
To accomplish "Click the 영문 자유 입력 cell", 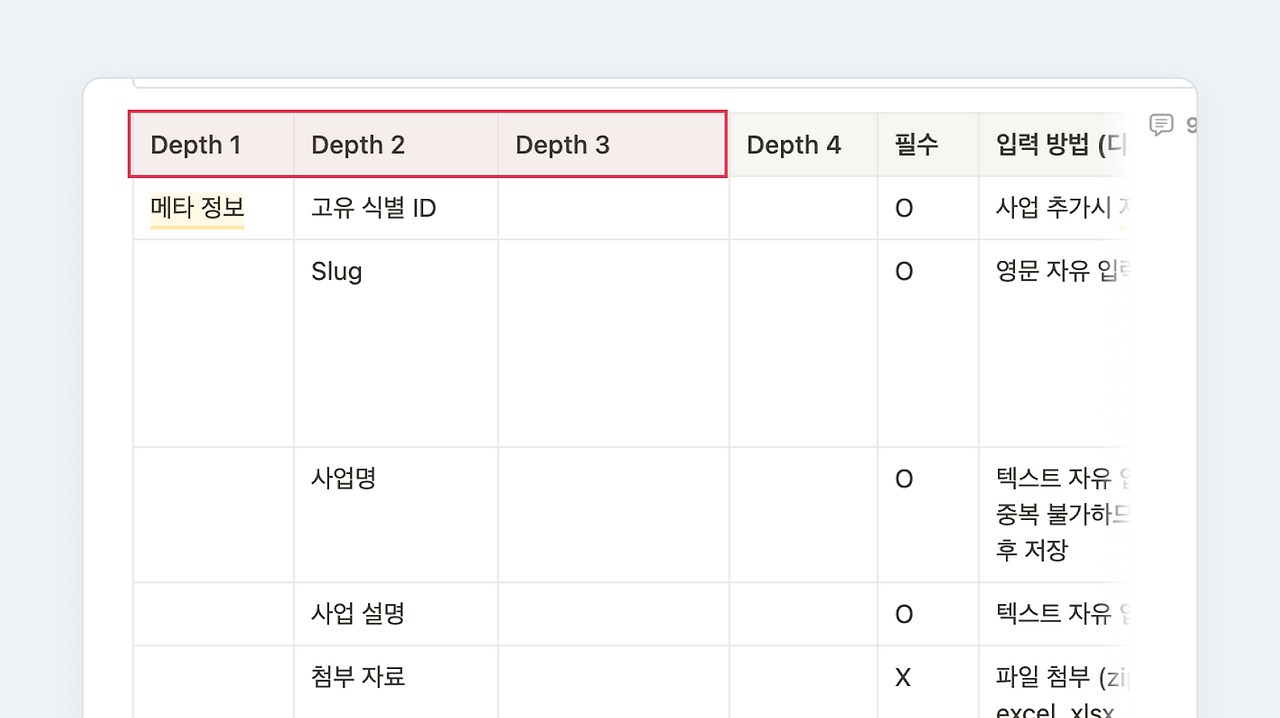I will pyautogui.click(x=1054, y=343).
